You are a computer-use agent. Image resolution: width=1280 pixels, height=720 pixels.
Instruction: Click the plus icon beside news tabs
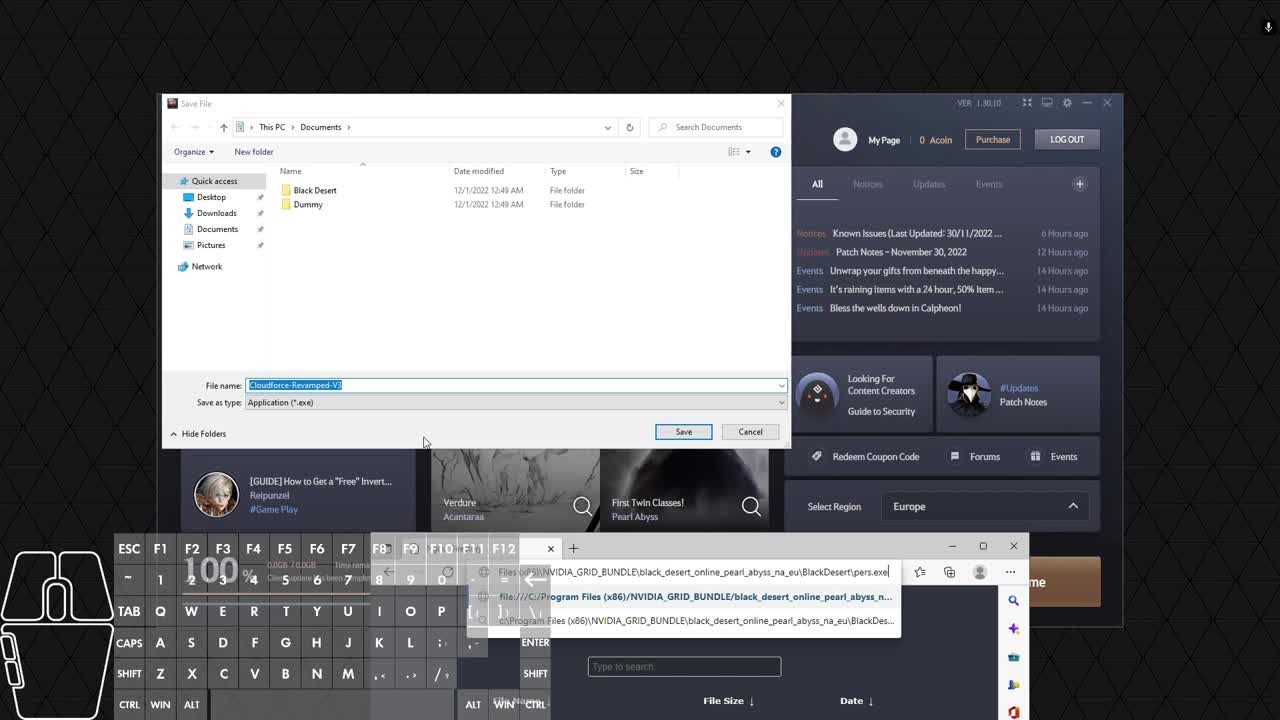(1079, 184)
